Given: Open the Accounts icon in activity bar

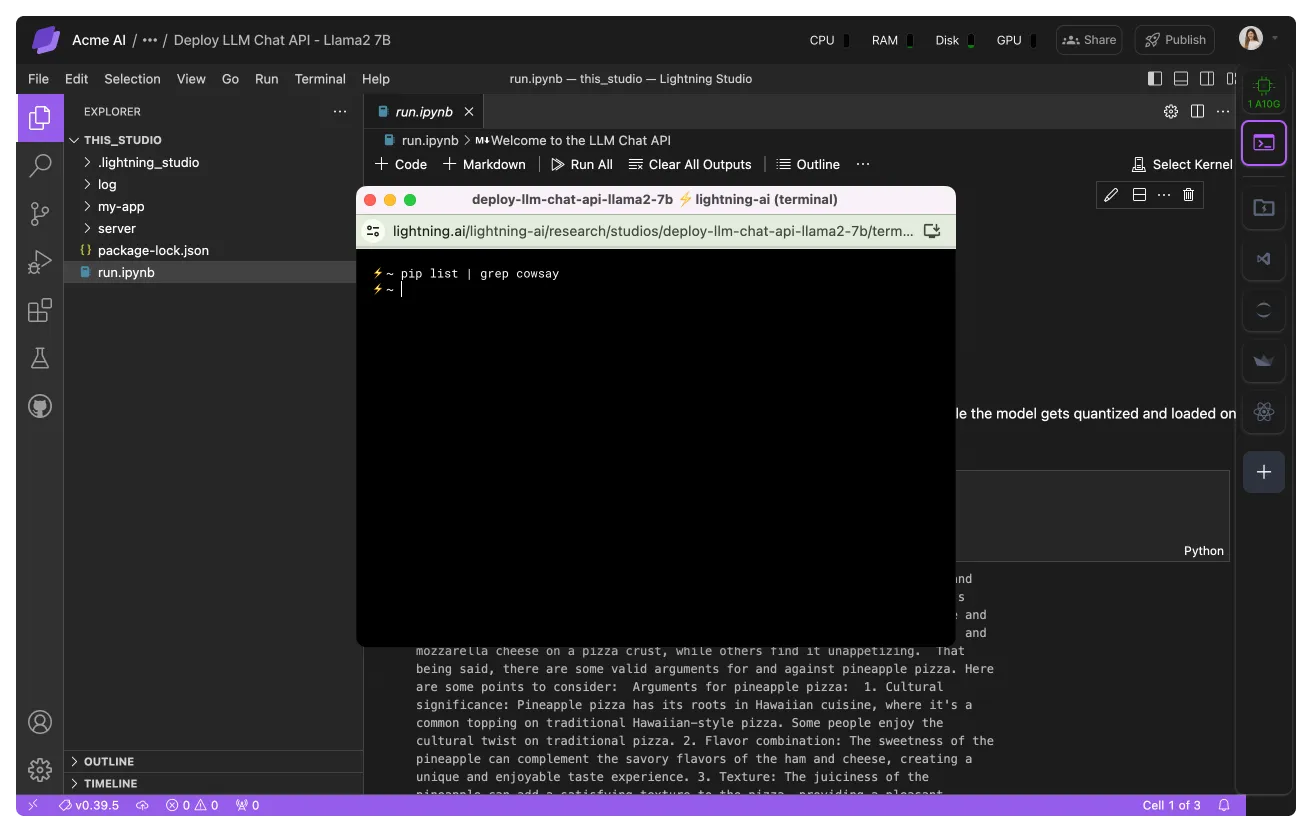Looking at the screenshot, I should coord(40,722).
